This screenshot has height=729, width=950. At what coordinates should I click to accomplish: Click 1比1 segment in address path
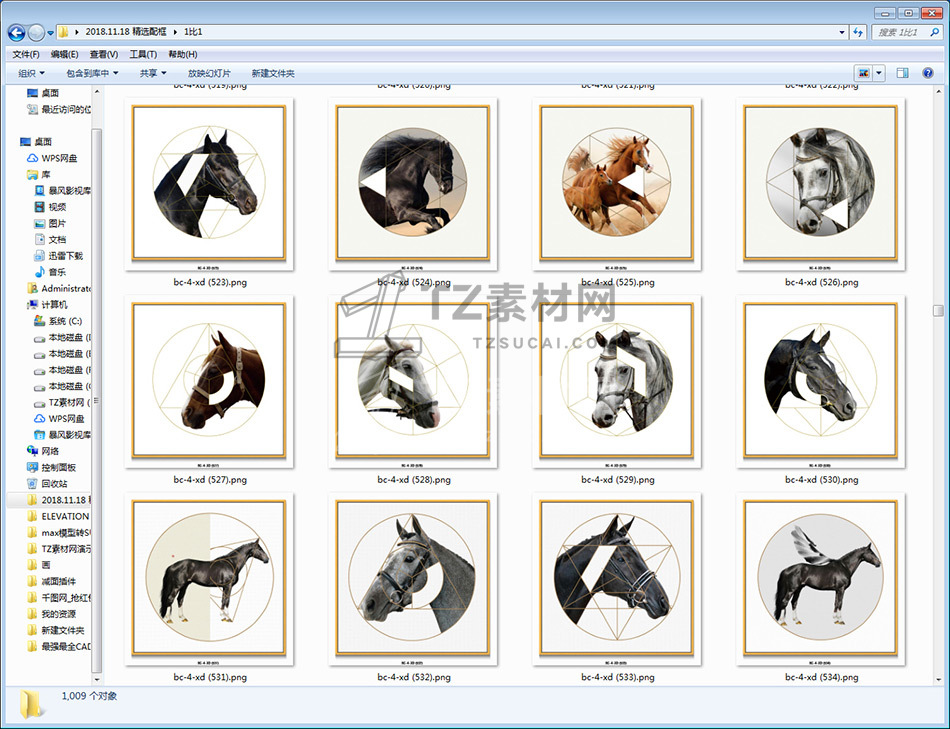coord(193,32)
